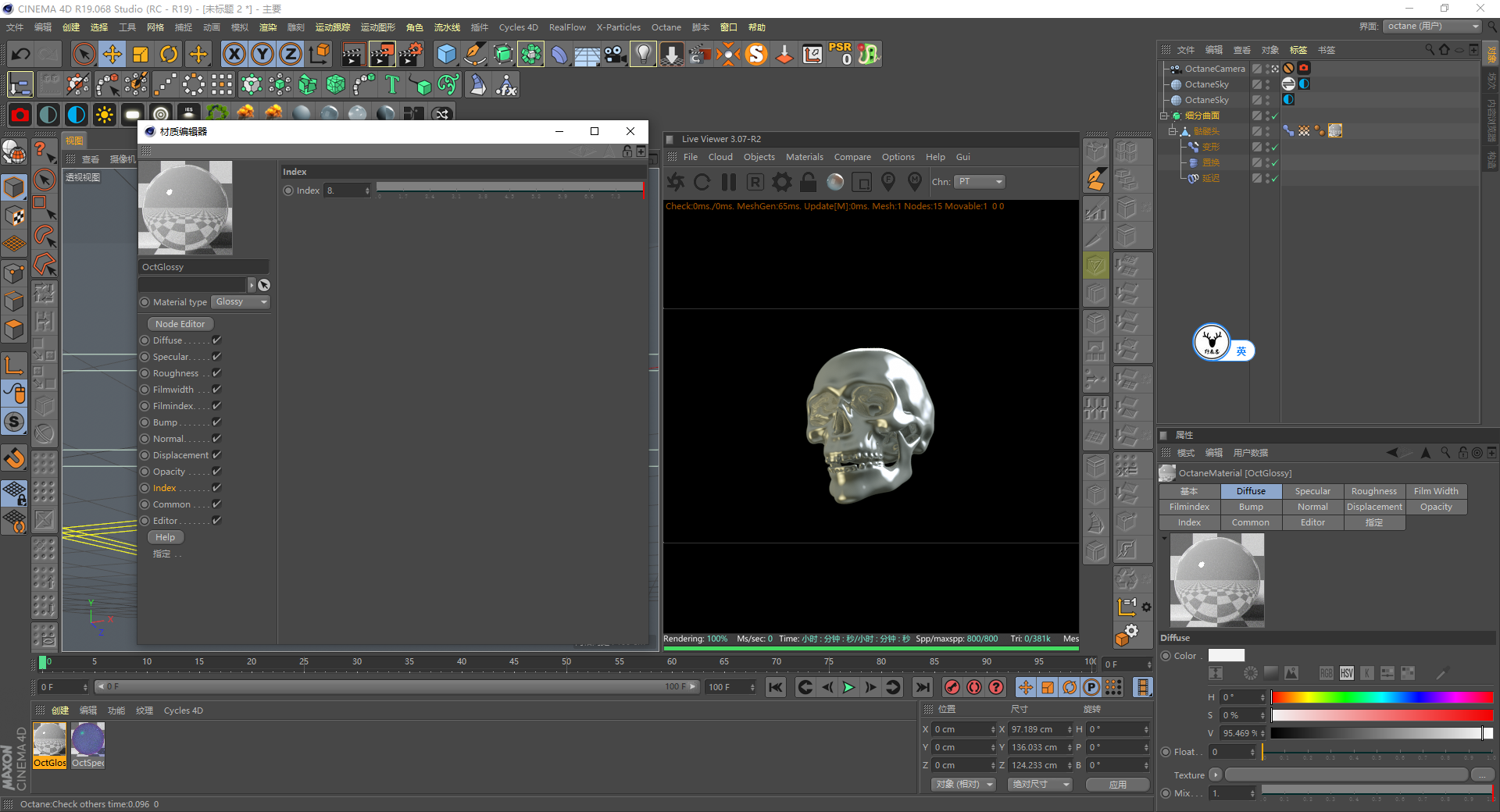Click the Octane red render icon
Screen dimensions: 1500x812
click(20, 115)
